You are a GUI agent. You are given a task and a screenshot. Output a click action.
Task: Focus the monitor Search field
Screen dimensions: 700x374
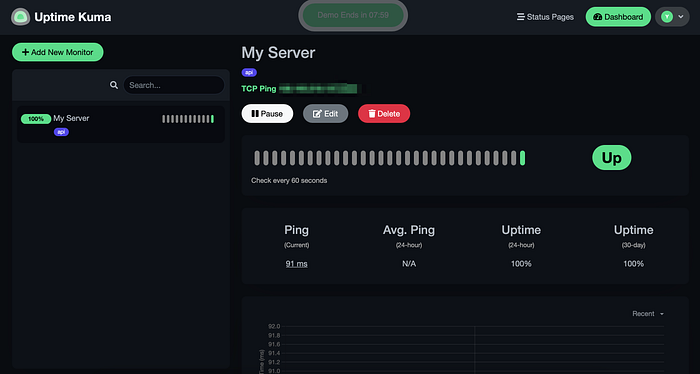point(174,85)
